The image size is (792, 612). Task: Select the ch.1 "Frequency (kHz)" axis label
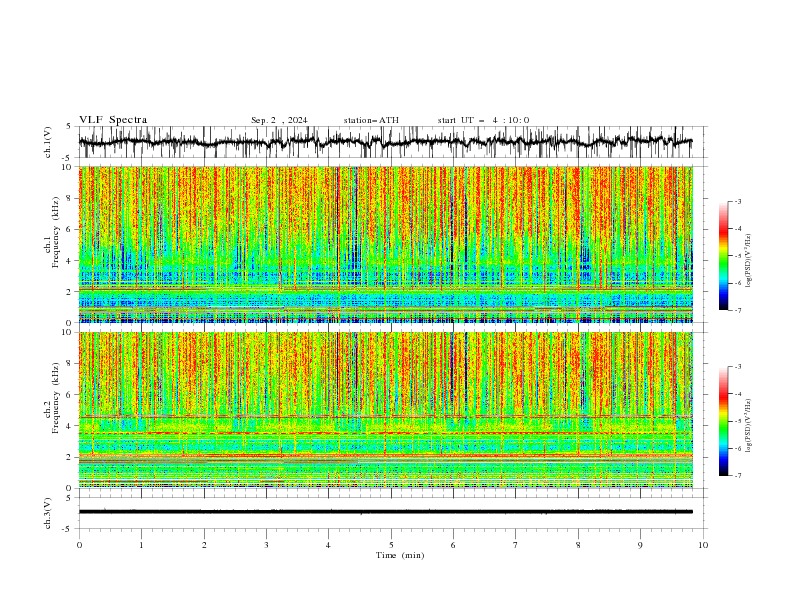[56, 232]
